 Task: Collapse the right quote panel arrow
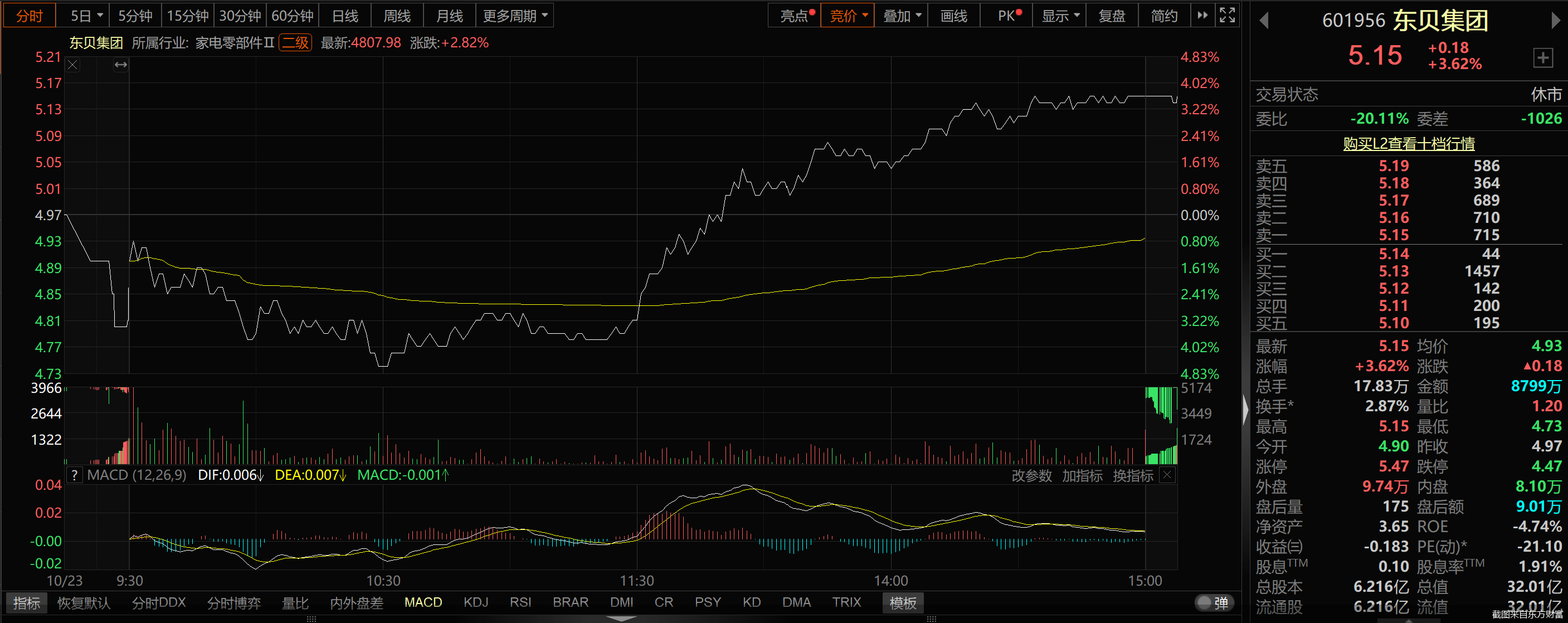pos(1245,409)
